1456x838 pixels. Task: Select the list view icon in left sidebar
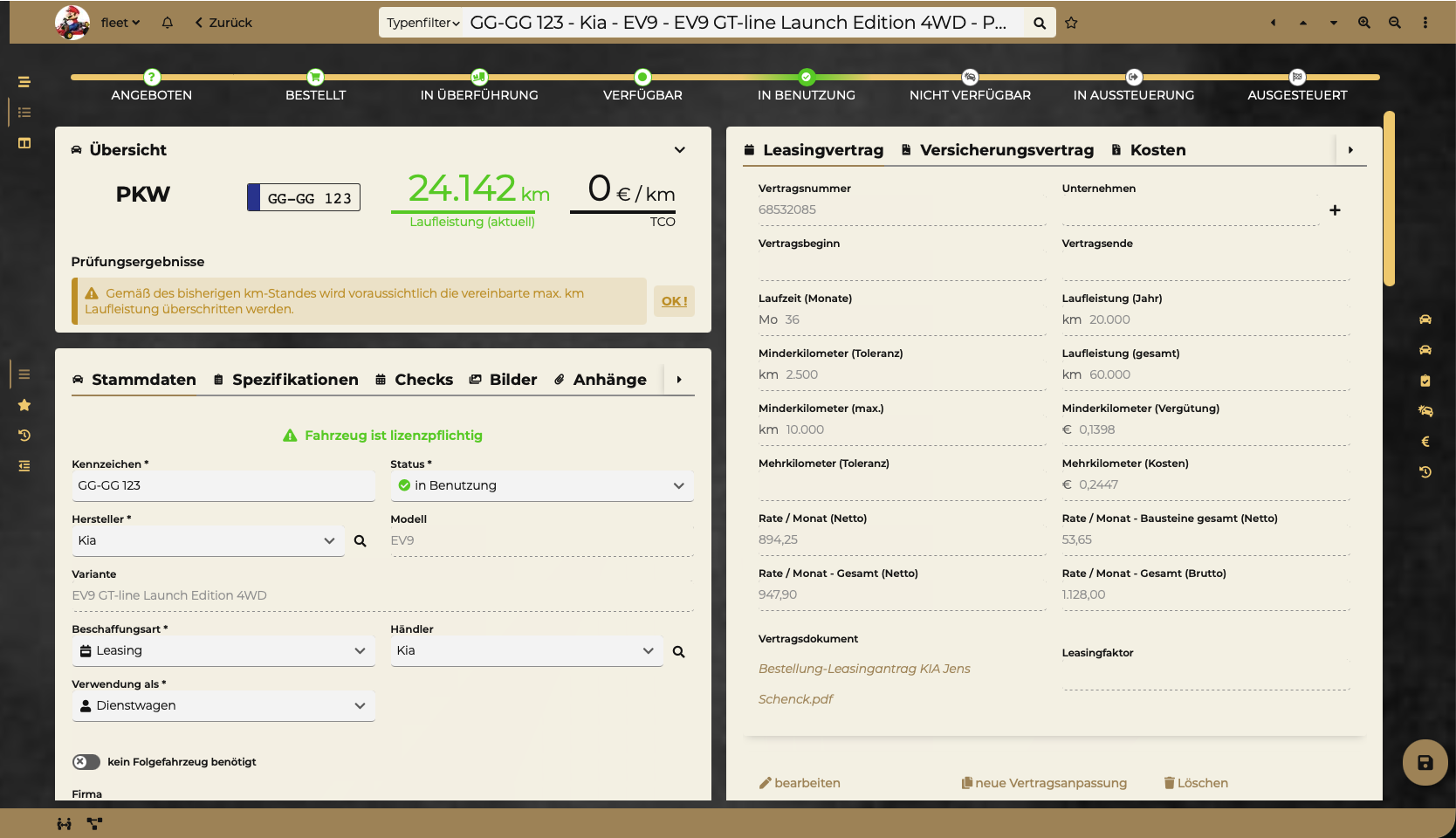click(x=24, y=113)
